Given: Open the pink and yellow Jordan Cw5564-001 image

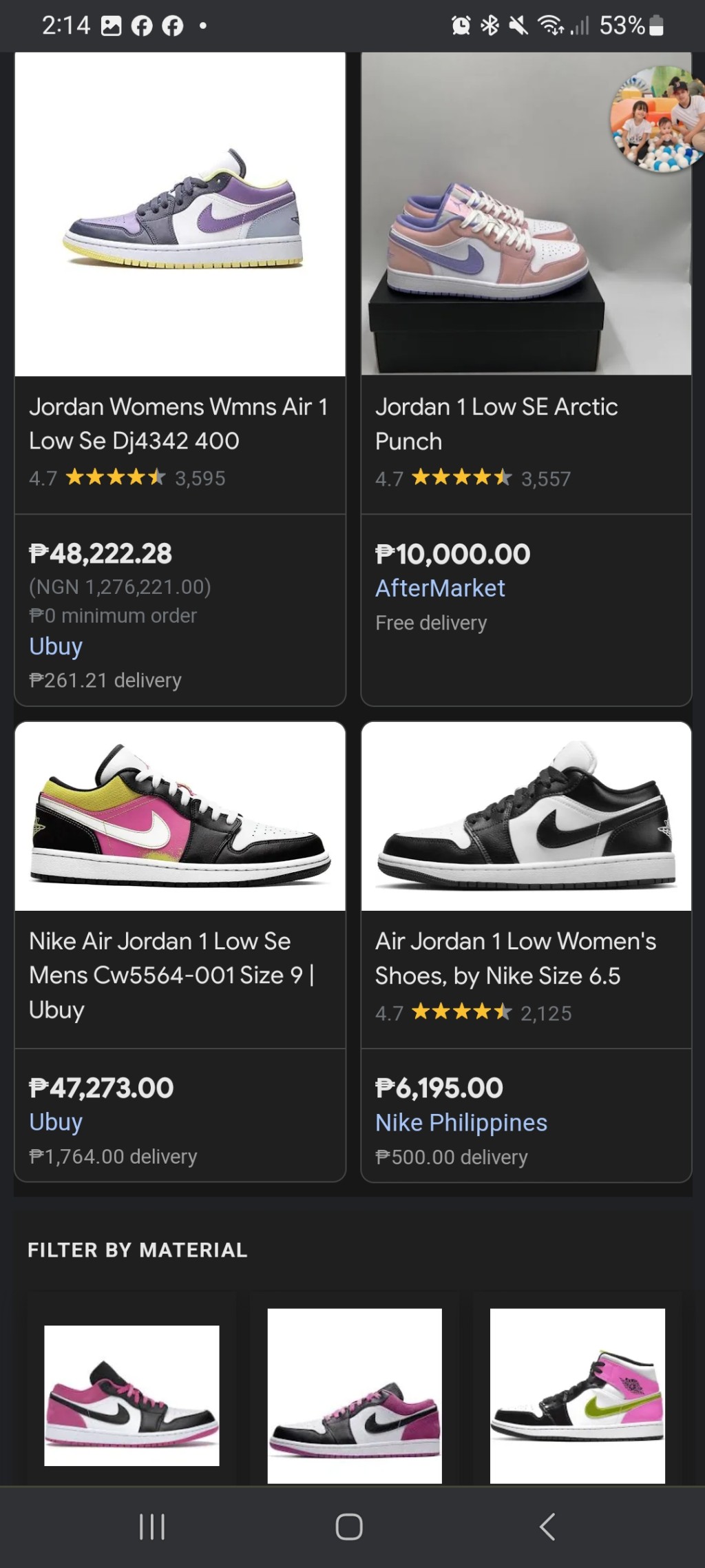Looking at the screenshot, I should (x=180, y=816).
